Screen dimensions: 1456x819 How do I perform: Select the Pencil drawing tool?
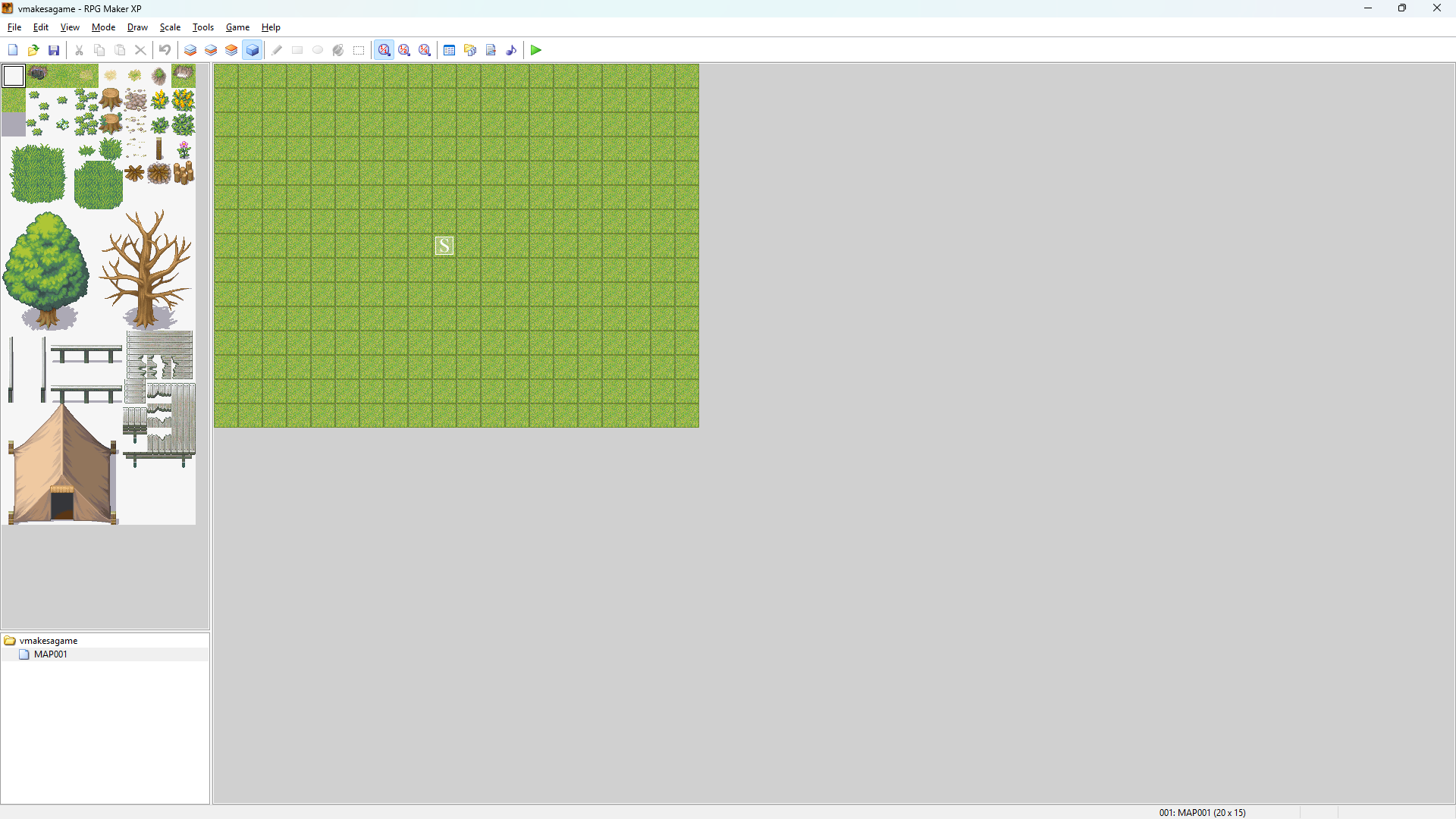277,50
